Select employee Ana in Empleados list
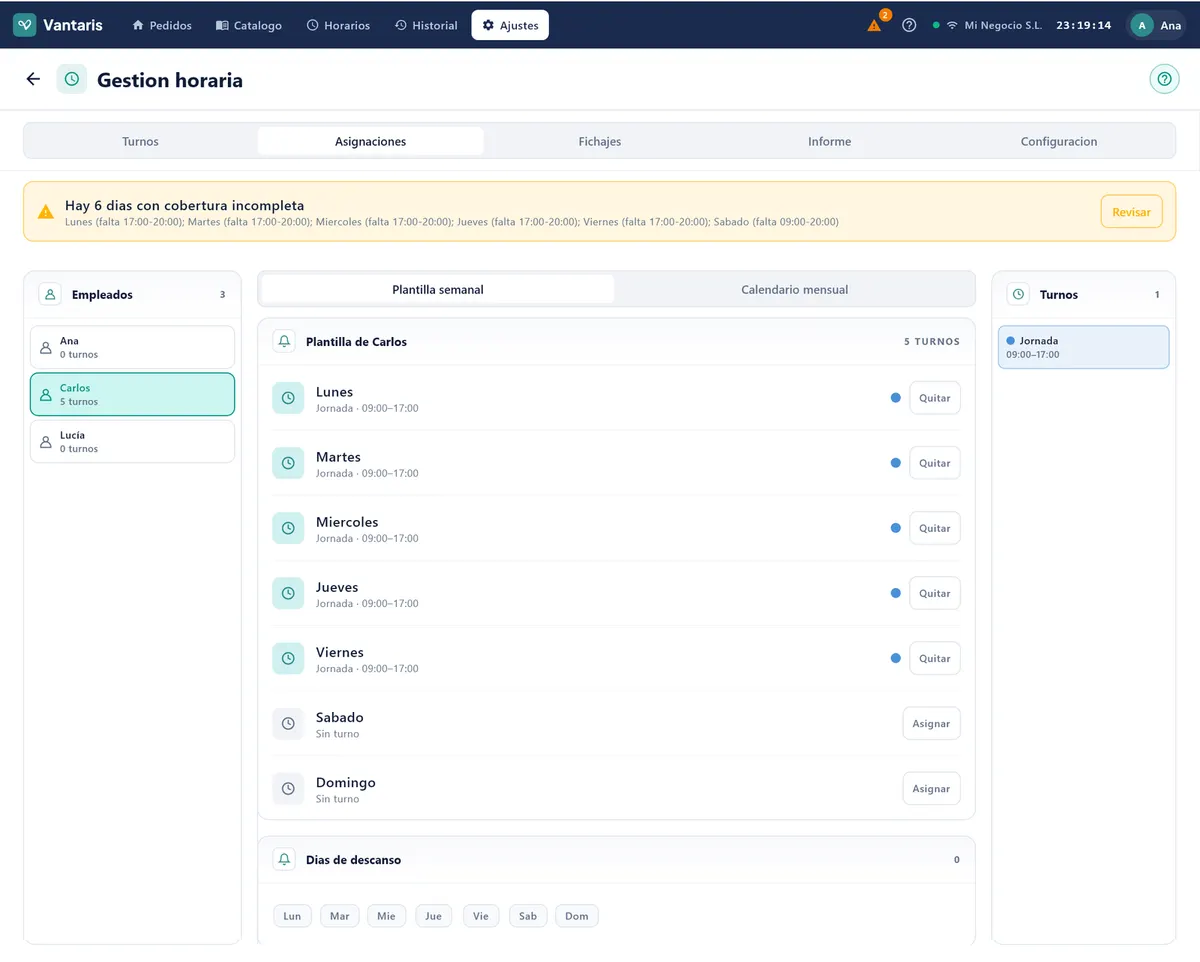 pos(132,347)
